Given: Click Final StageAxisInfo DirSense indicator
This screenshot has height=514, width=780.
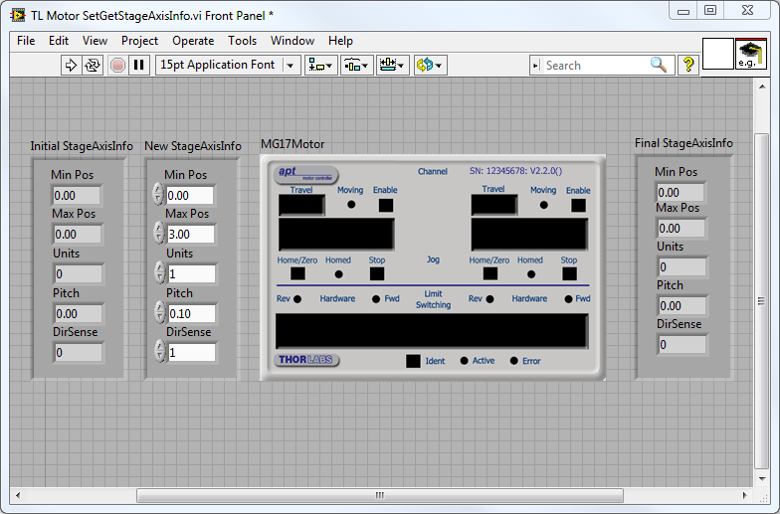Looking at the screenshot, I should click(682, 344).
